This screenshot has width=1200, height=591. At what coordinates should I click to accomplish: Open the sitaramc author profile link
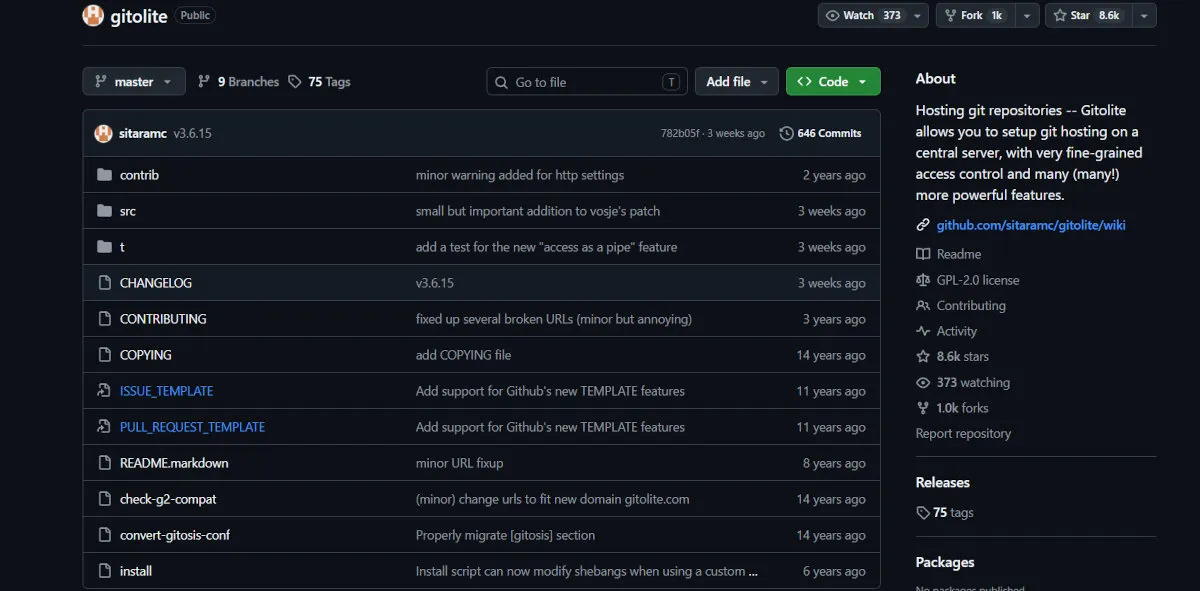[x=143, y=133]
